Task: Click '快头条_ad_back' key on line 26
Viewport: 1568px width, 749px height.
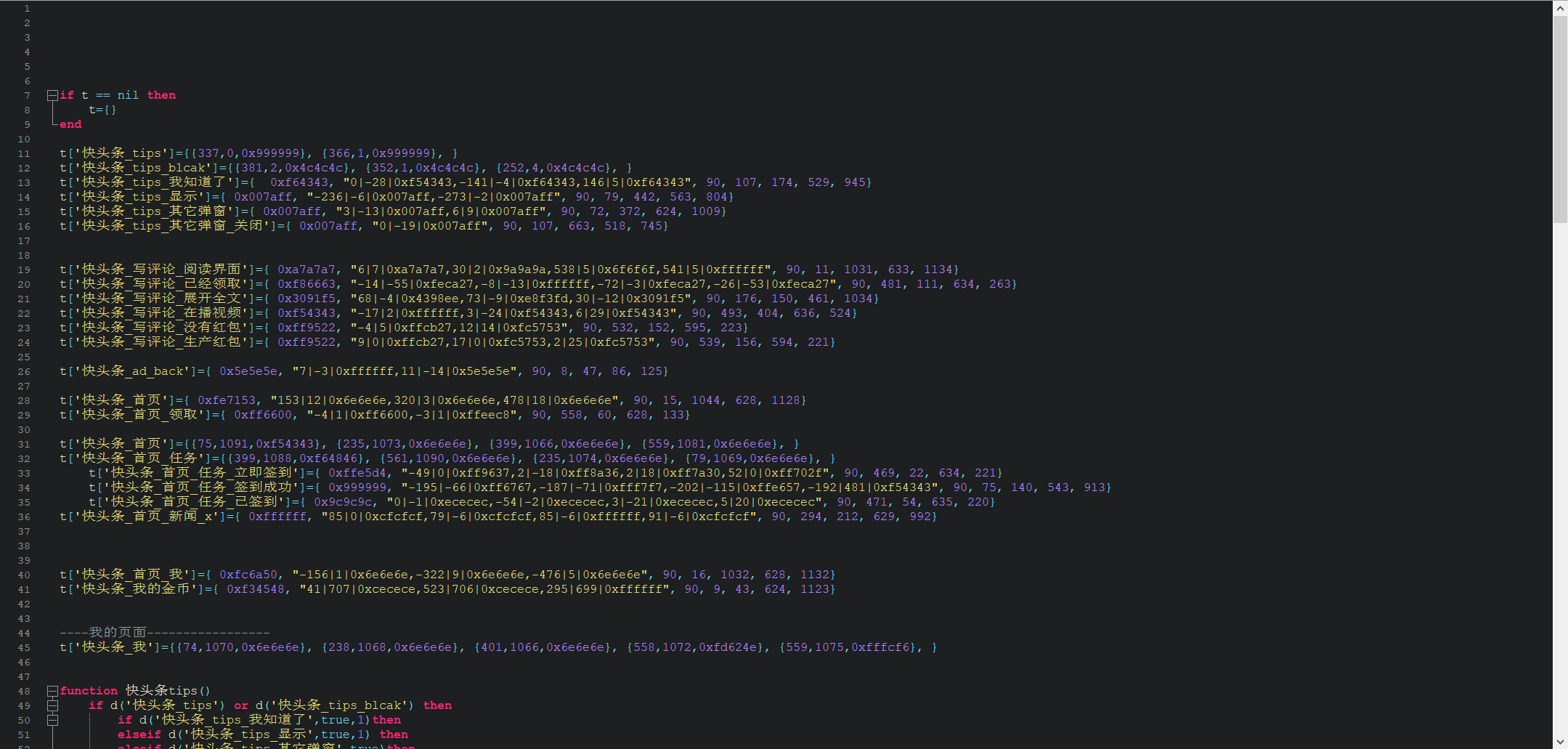Action: [x=132, y=371]
